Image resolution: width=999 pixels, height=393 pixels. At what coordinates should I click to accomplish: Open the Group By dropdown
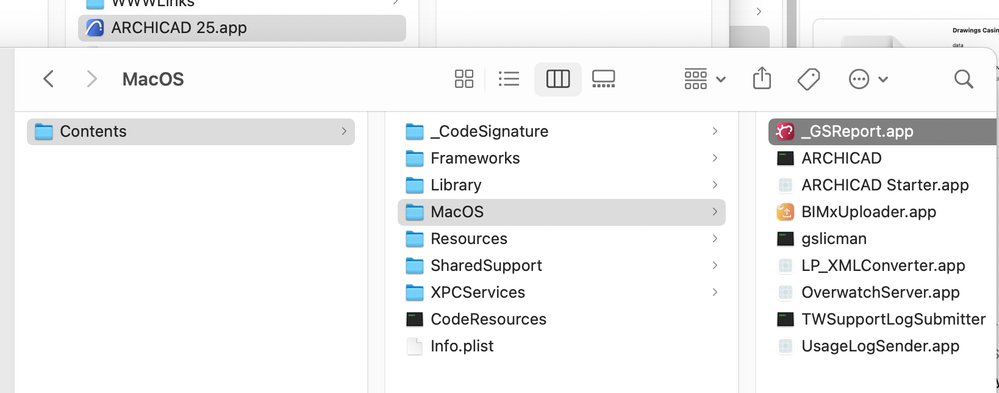point(705,79)
